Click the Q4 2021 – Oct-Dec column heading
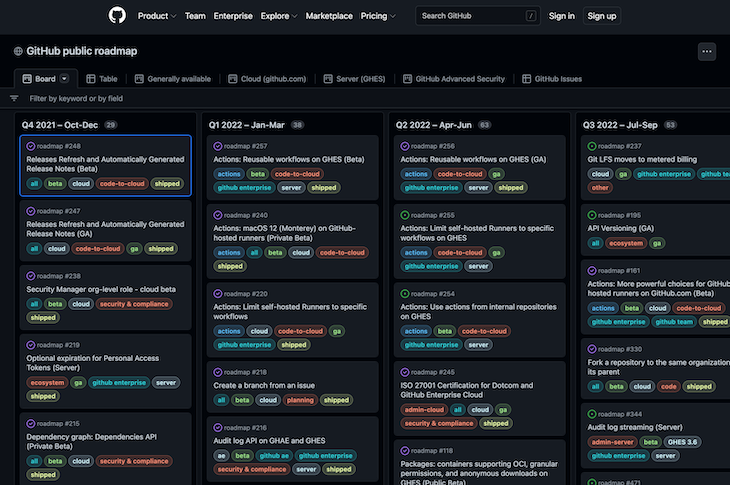 tap(60, 125)
